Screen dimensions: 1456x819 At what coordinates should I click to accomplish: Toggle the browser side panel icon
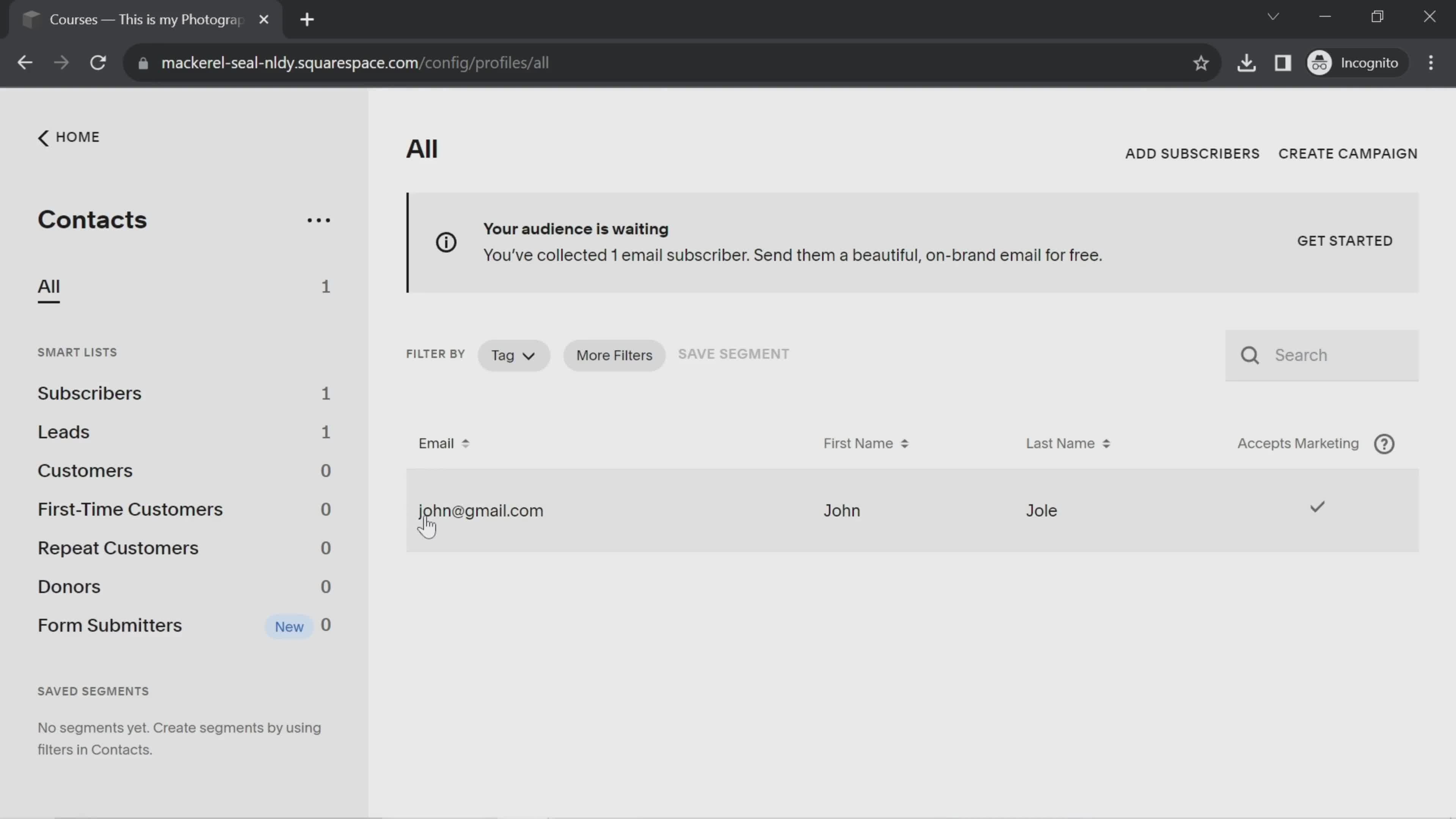(x=1282, y=63)
